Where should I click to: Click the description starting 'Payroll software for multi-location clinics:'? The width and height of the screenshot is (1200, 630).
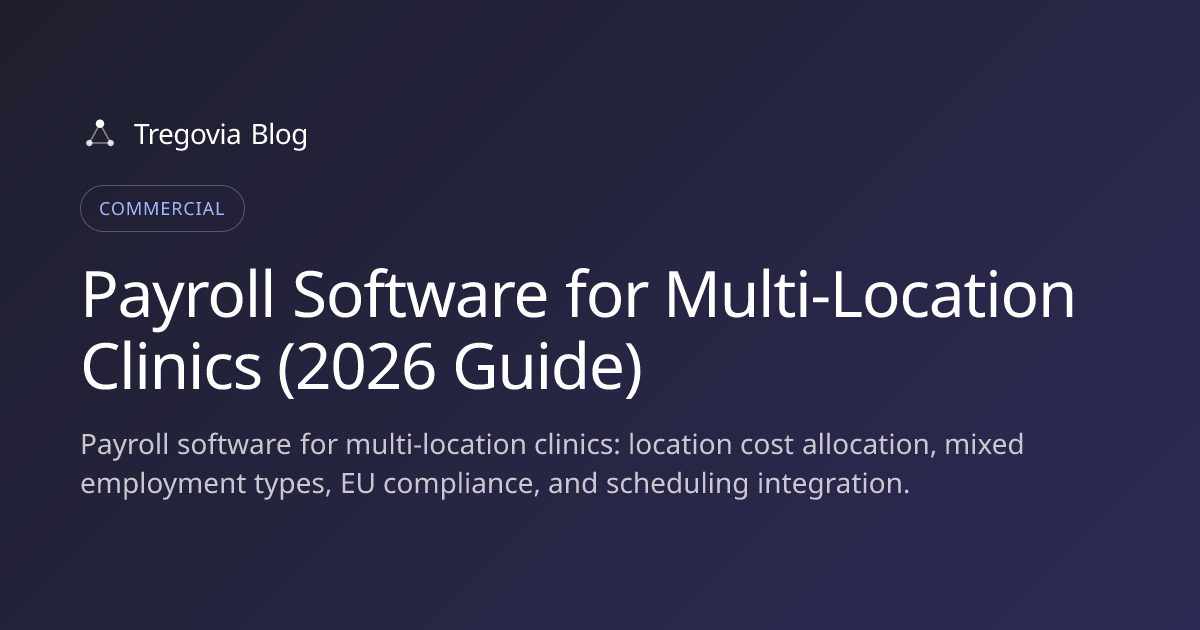pyautogui.click(x=552, y=464)
